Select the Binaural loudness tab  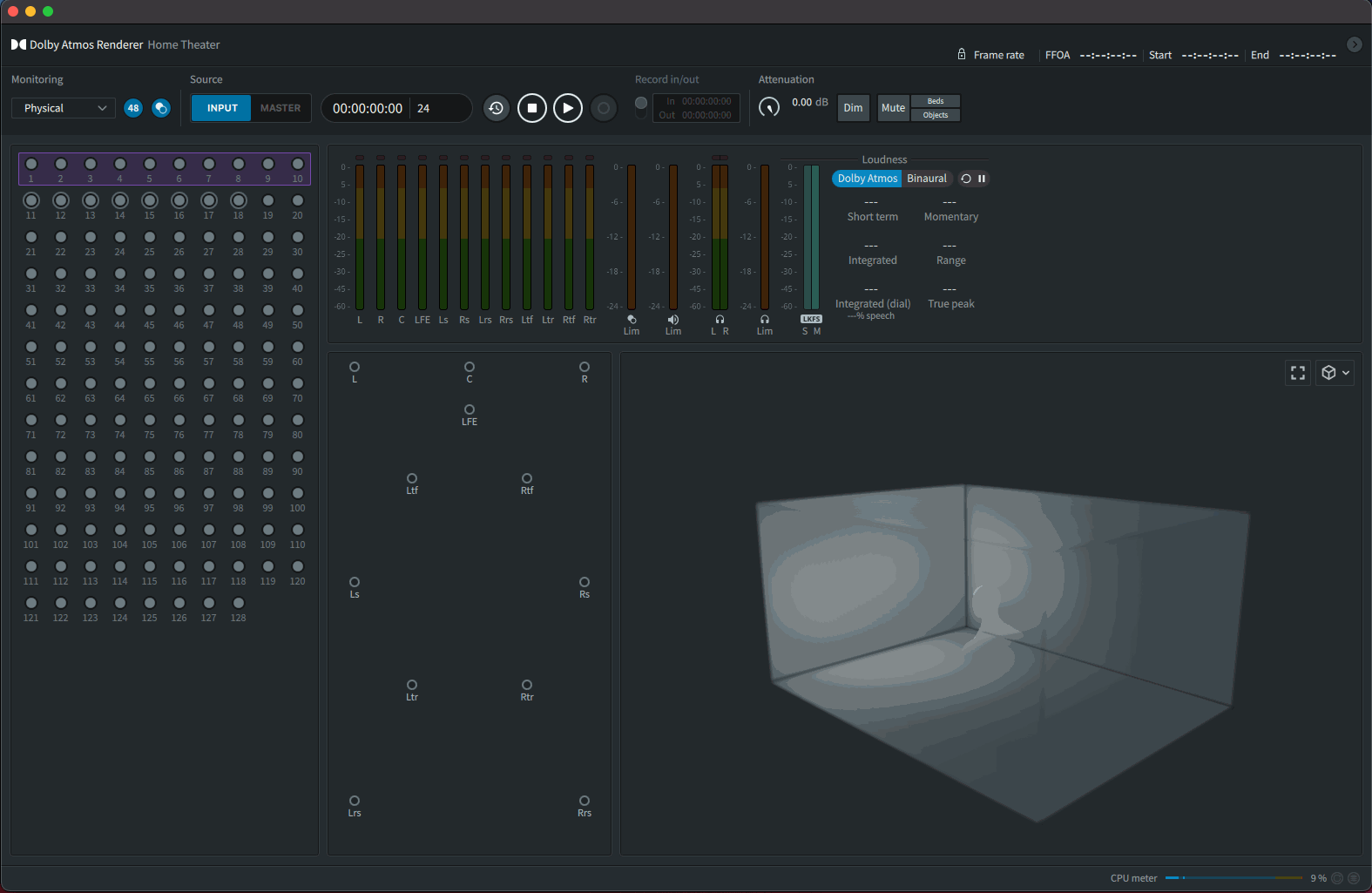[x=927, y=179]
